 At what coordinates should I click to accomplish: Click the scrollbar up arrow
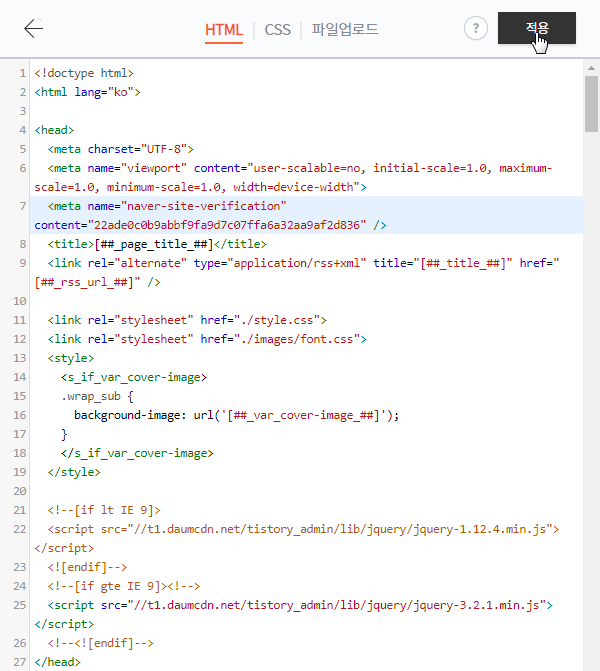(591, 68)
